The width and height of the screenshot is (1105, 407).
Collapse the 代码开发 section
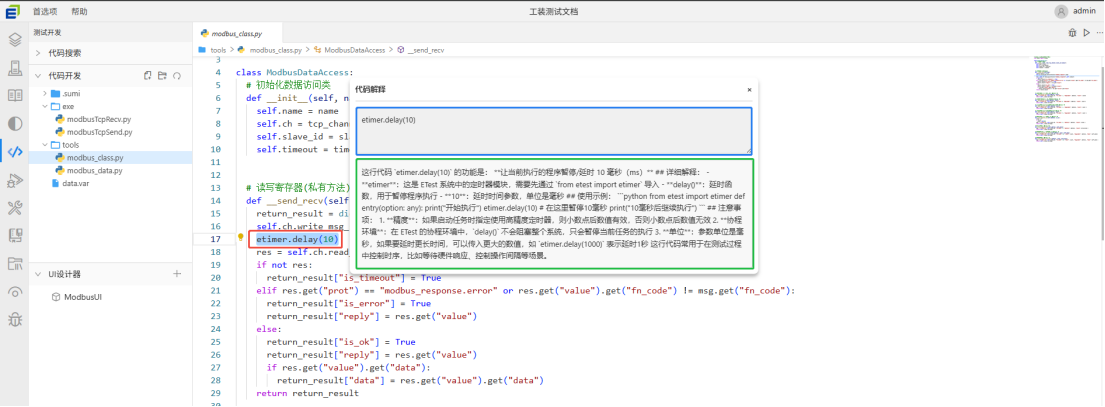click(38, 75)
